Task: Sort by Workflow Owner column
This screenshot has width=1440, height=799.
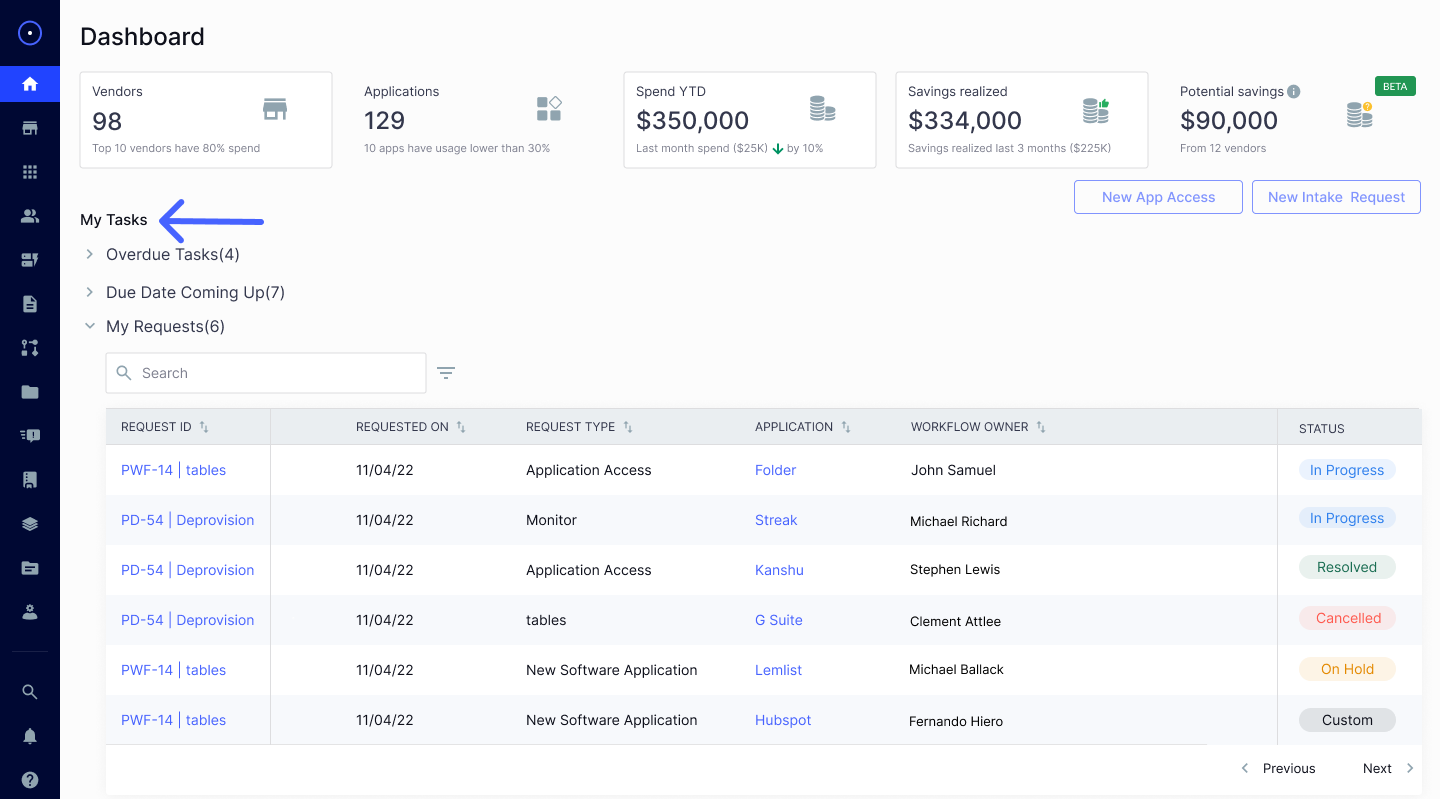Action: 1041,427
